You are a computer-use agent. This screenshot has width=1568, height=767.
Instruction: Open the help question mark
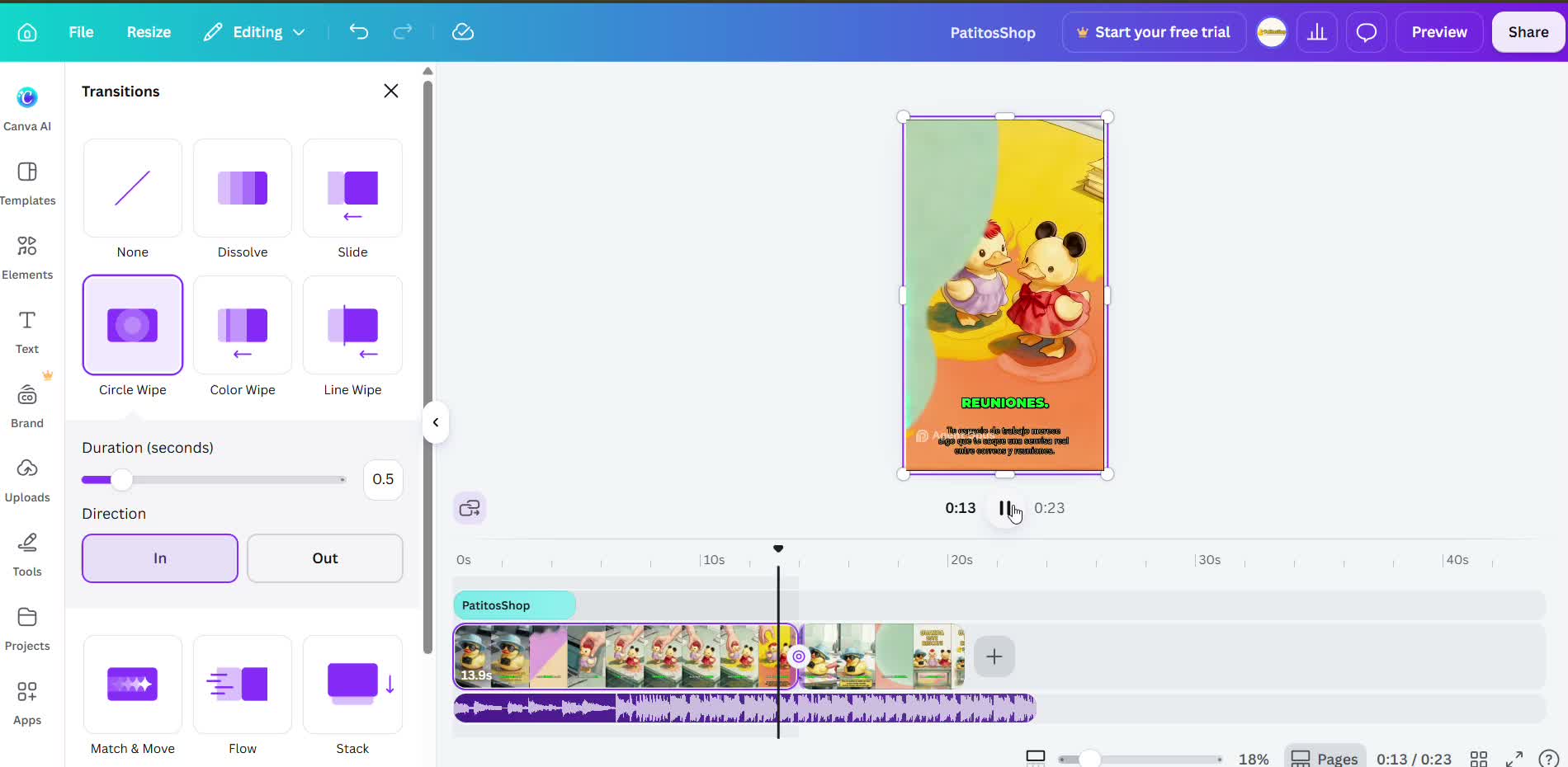[1549, 759]
